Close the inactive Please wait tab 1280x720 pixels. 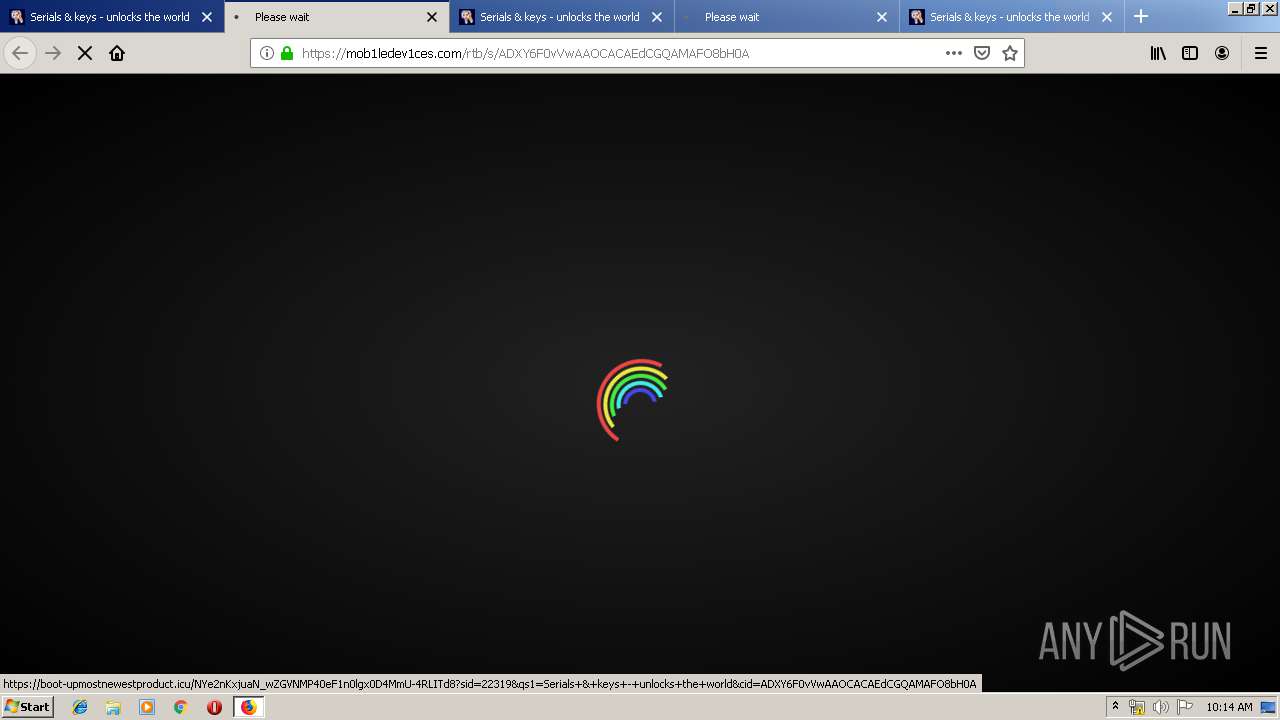(x=882, y=17)
